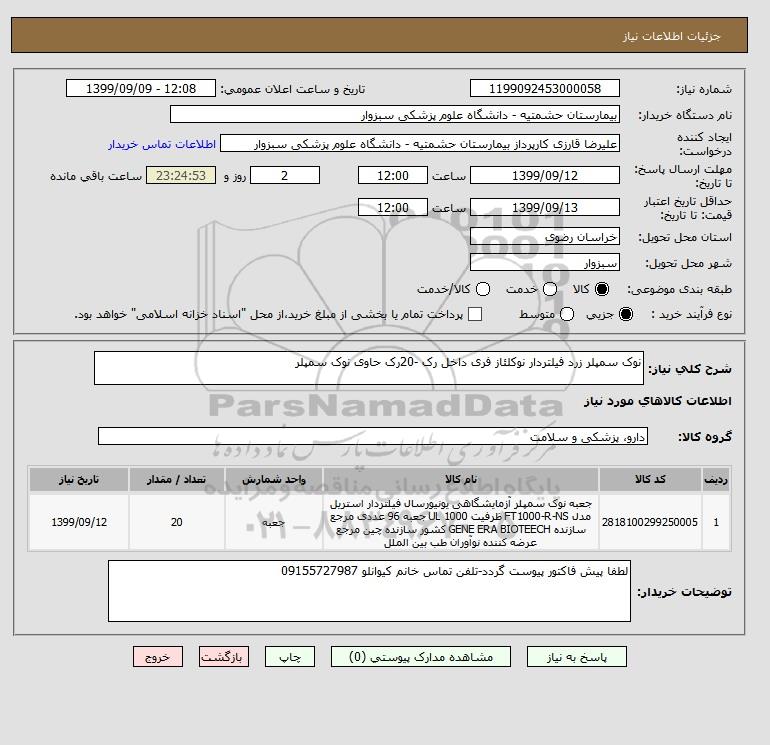Click the need number field 1199092453000058

[545, 88]
